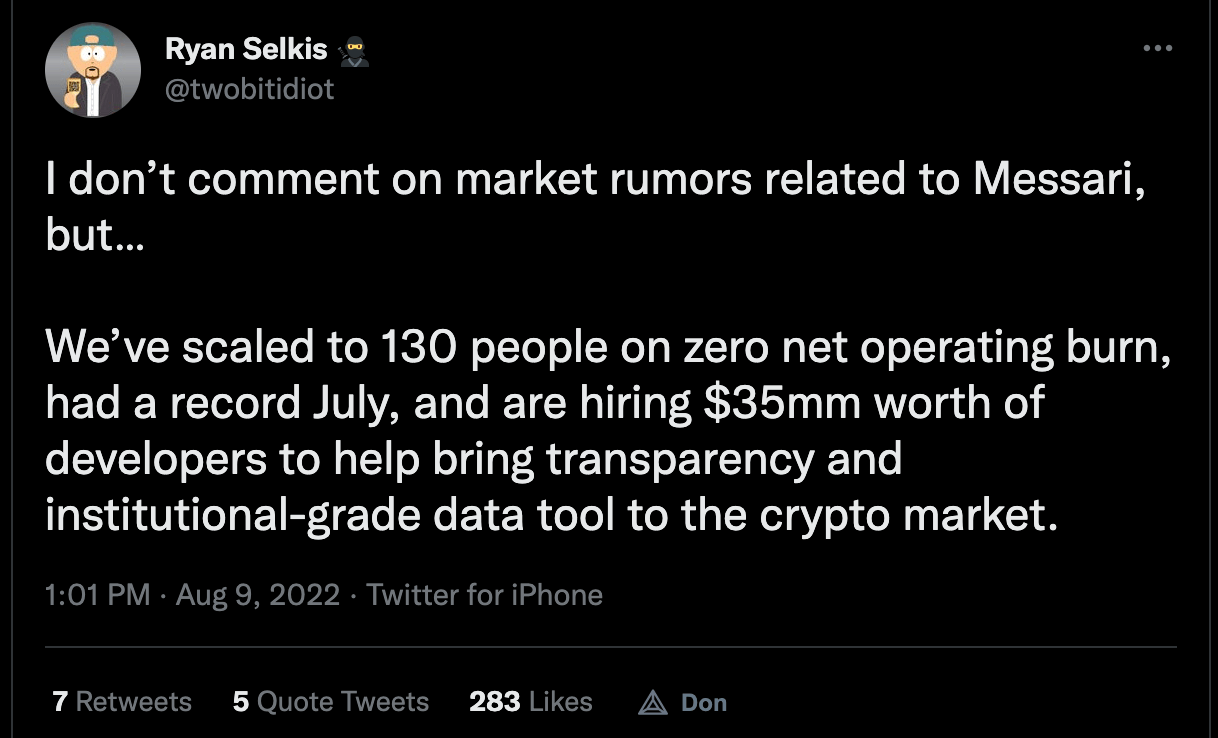Click the Twitter for iPhone source label
This screenshot has width=1218, height=738.
coord(485,596)
